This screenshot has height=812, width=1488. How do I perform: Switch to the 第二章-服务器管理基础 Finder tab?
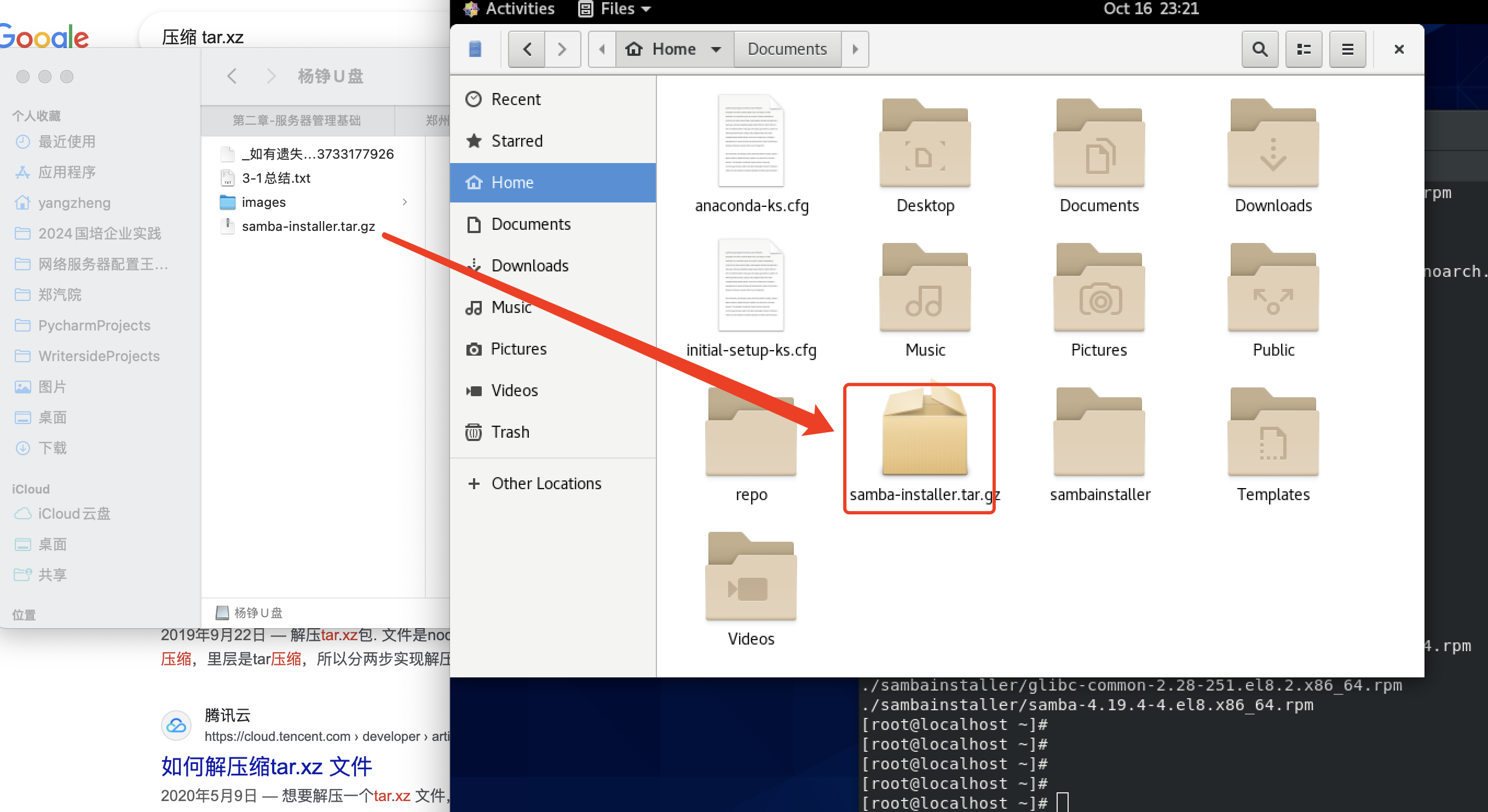click(x=297, y=120)
